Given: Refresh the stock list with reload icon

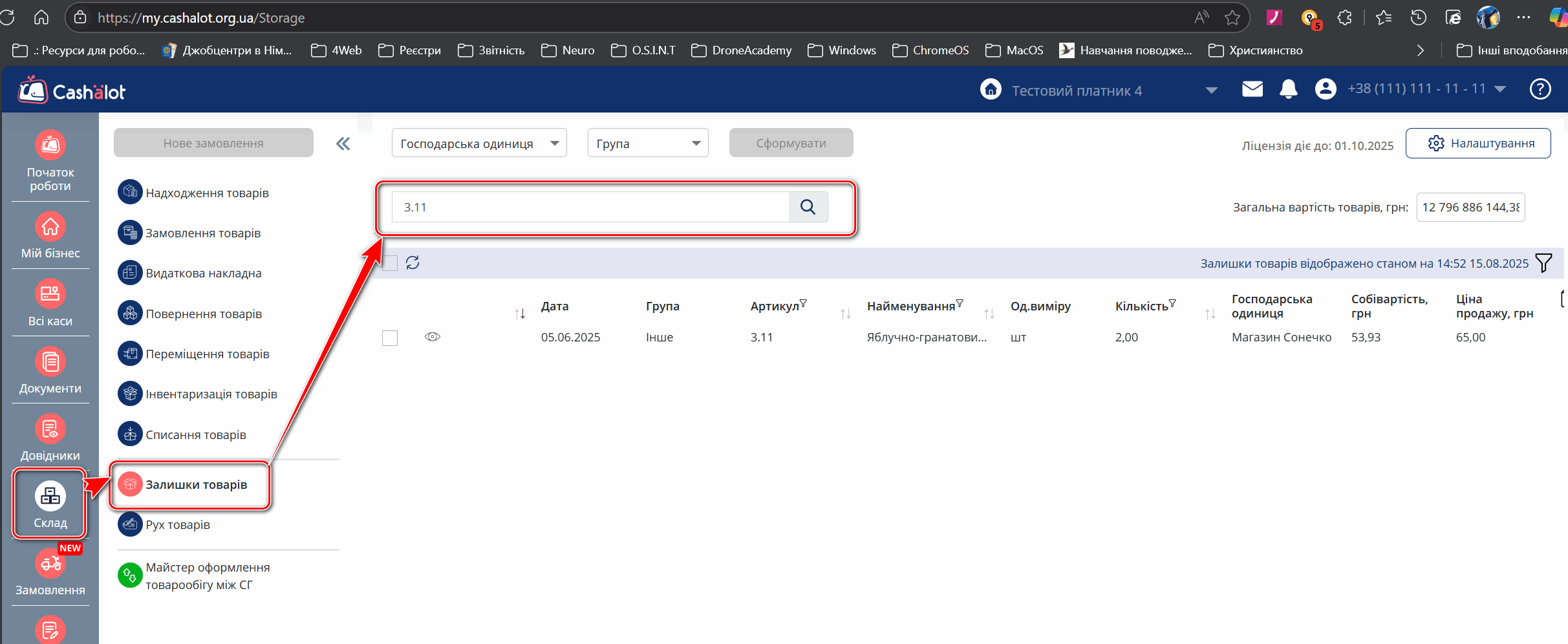Looking at the screenshot, I should (x=413, y=263).
